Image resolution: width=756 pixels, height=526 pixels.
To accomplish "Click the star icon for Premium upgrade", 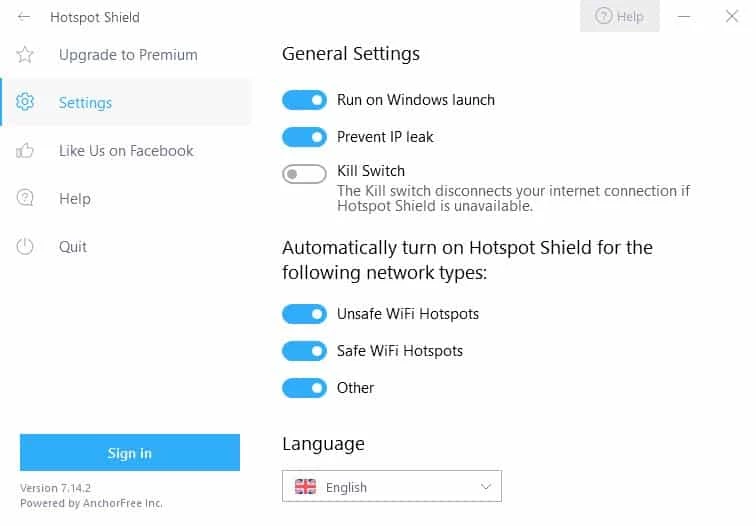I will 25,55.
